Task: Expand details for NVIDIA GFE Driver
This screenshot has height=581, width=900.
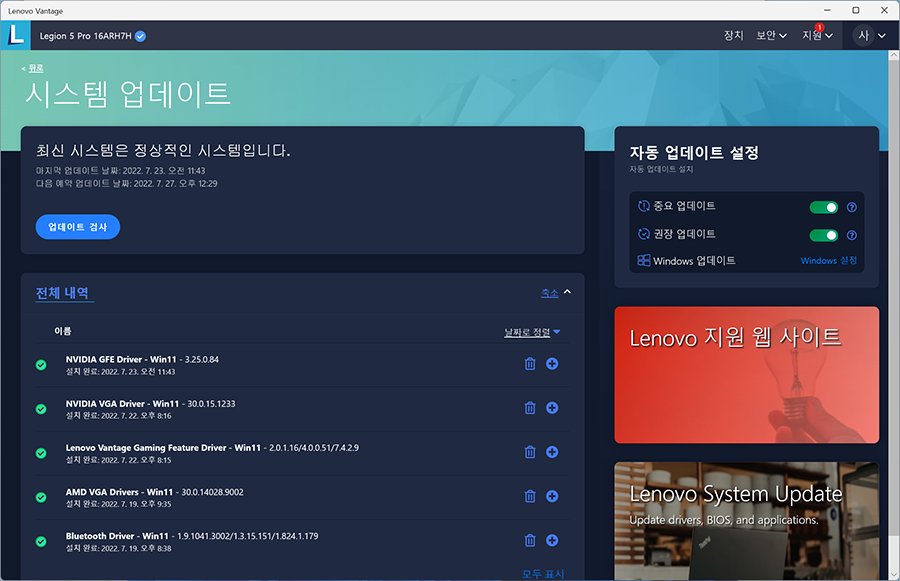Action: click(552, 364)
